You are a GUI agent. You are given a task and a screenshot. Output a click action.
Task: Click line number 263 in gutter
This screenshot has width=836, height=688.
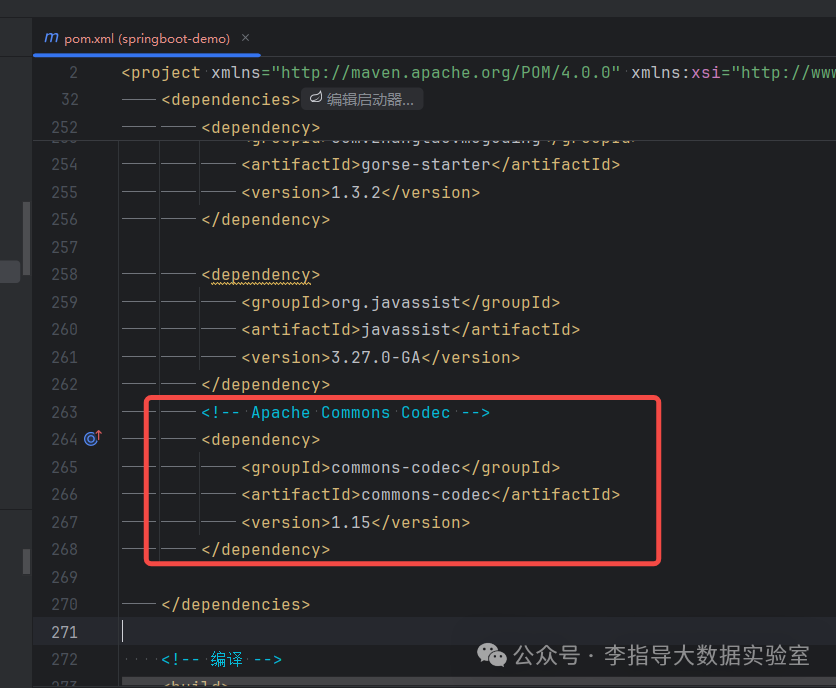pos(65,412)
